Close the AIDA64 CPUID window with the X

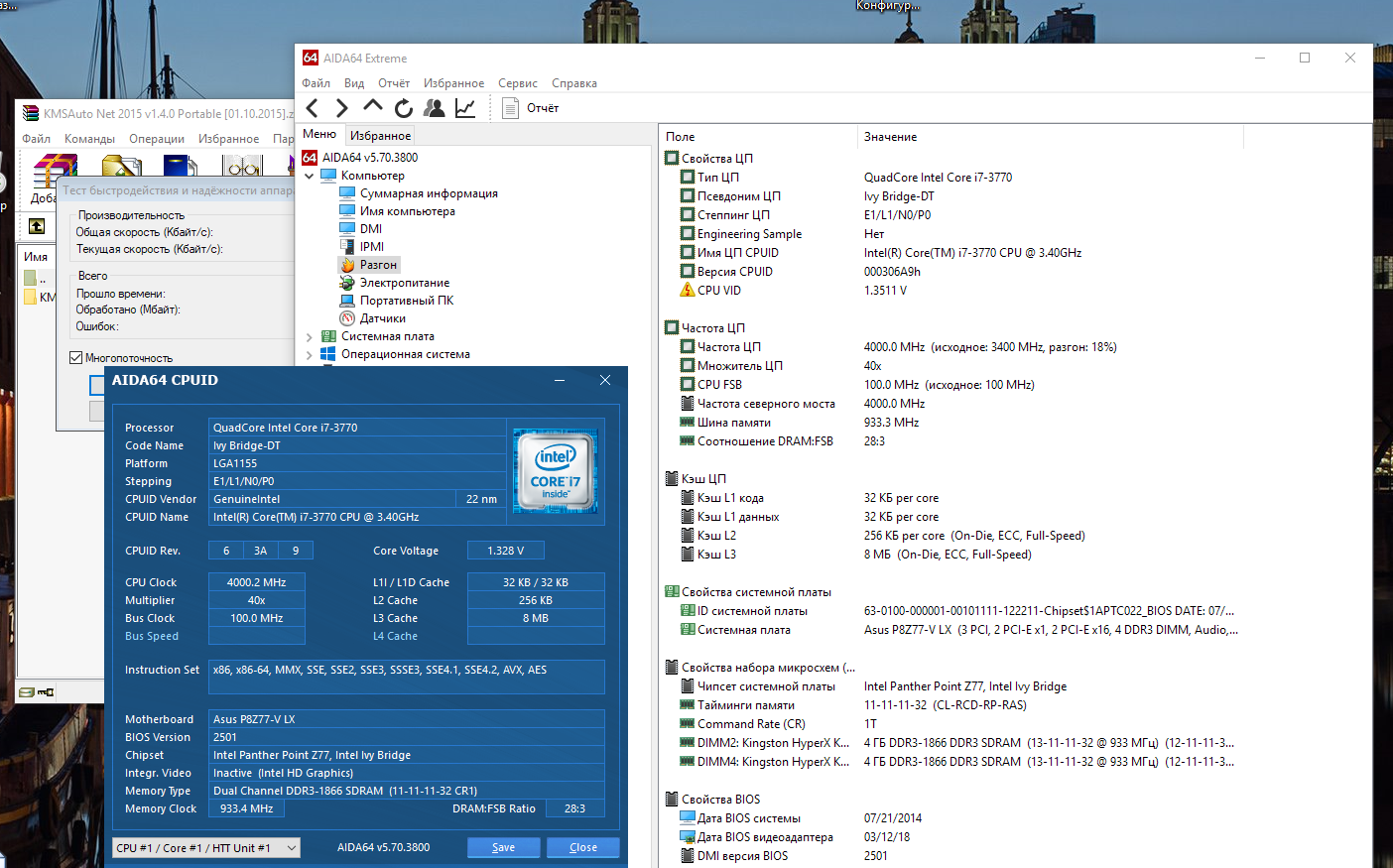pyautogui.click(x=605, y=380)
